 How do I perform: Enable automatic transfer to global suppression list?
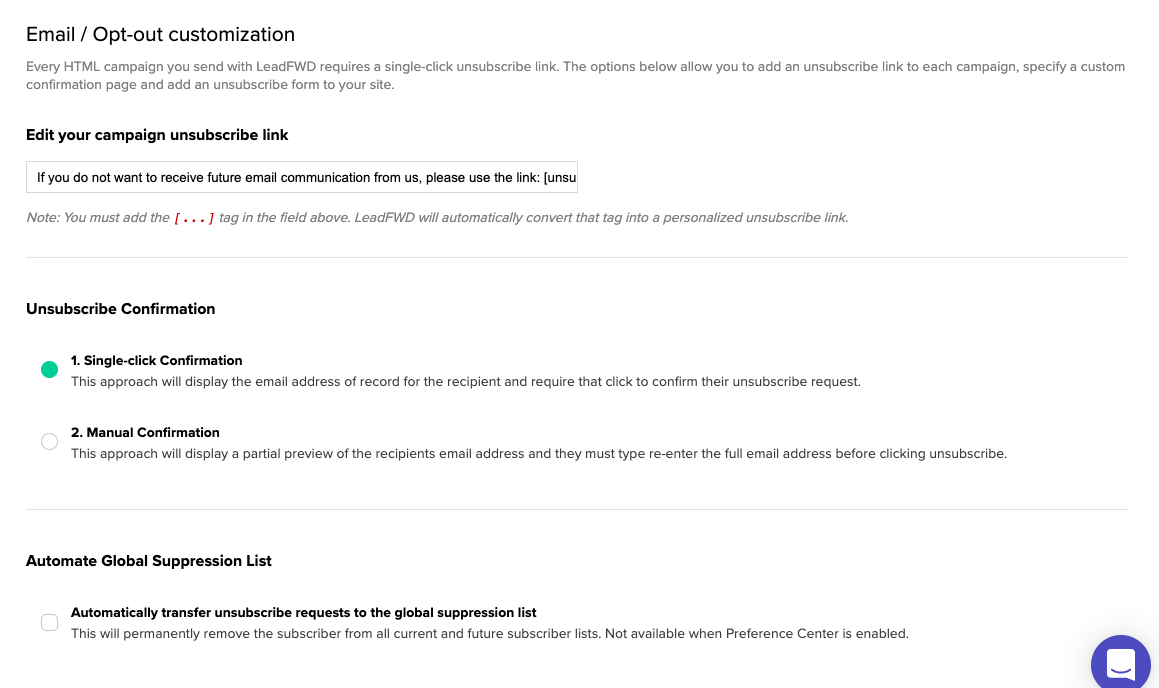coord(50,622)
